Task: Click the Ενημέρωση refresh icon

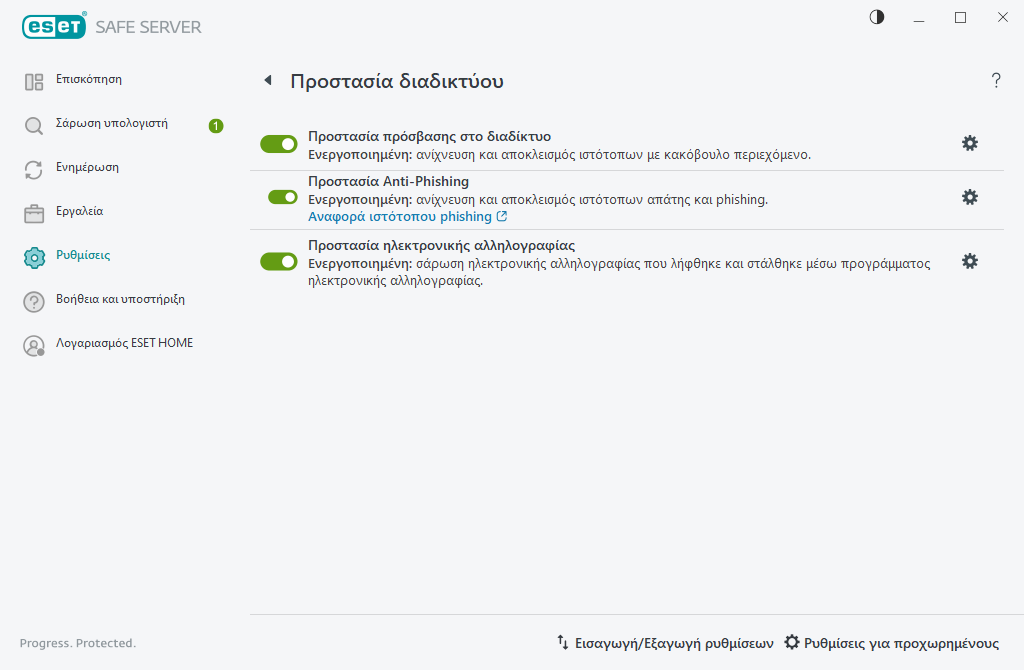Action: coord(34,170)
